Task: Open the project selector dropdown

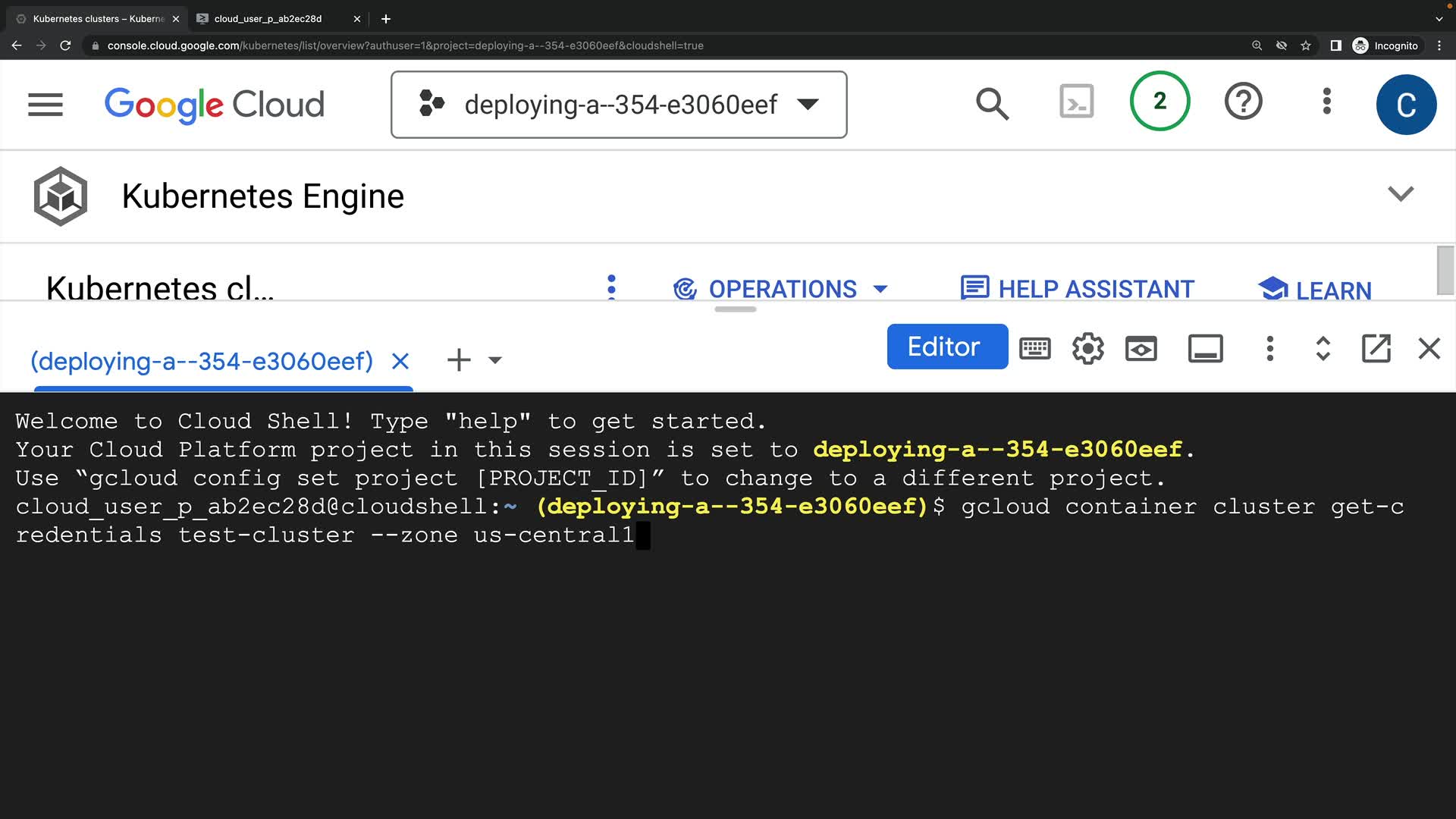Action: click(x=619, y=105)
